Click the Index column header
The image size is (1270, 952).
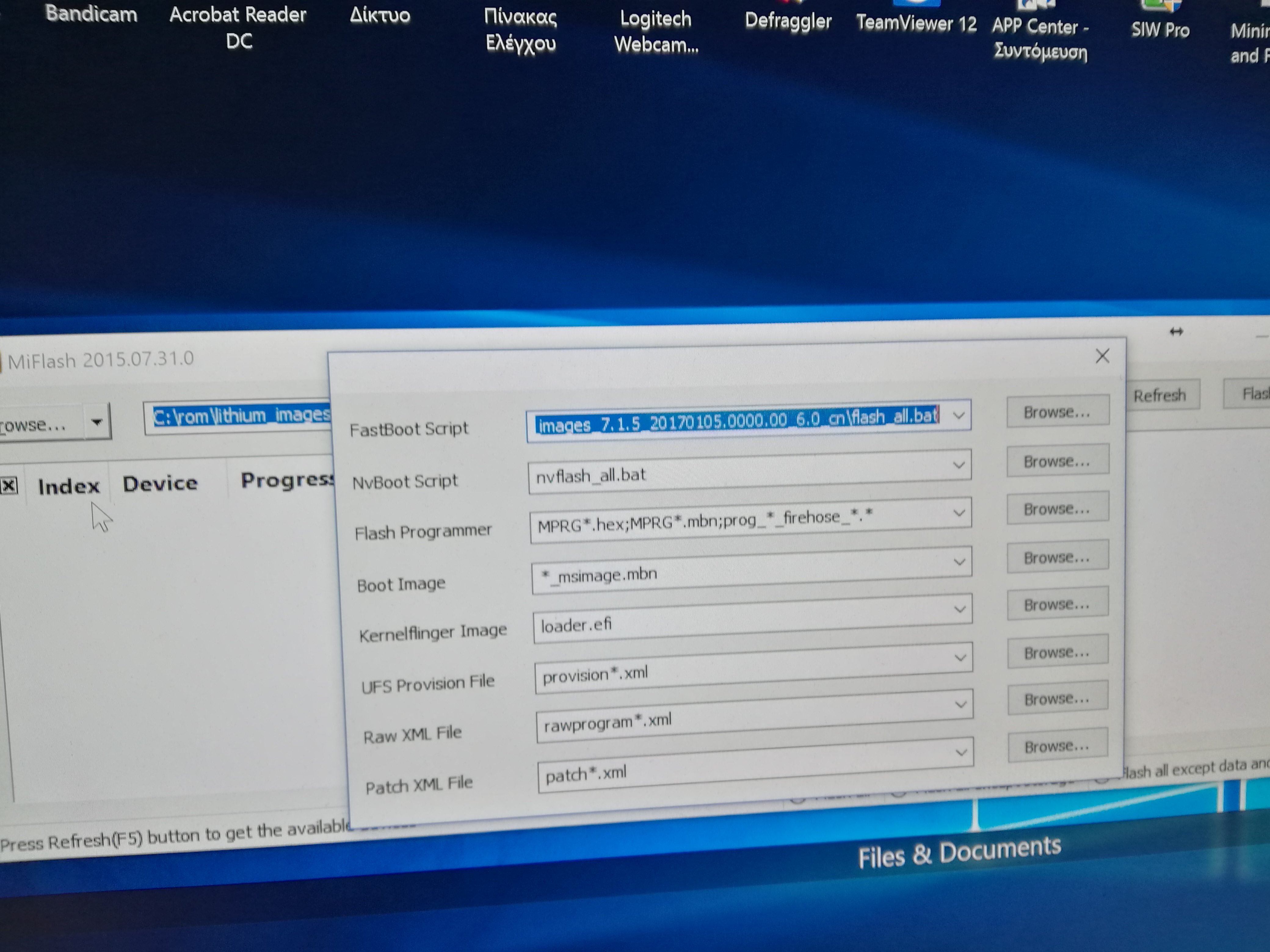pyautogui.click(x=68, y=486)
